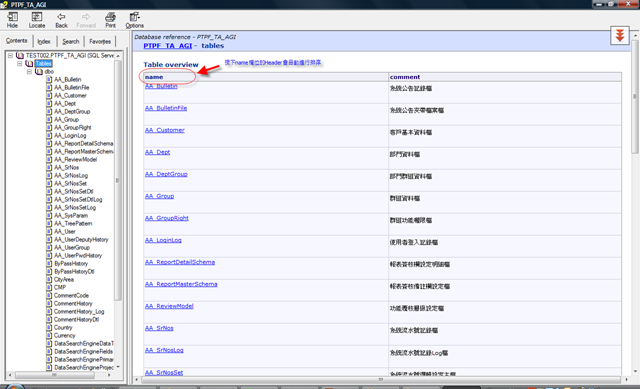Click the tree panel vertical scrollbar
Image resolution: width=640 pixels, height=389 pixels.
pyautogui.click(x=118, y=180)
